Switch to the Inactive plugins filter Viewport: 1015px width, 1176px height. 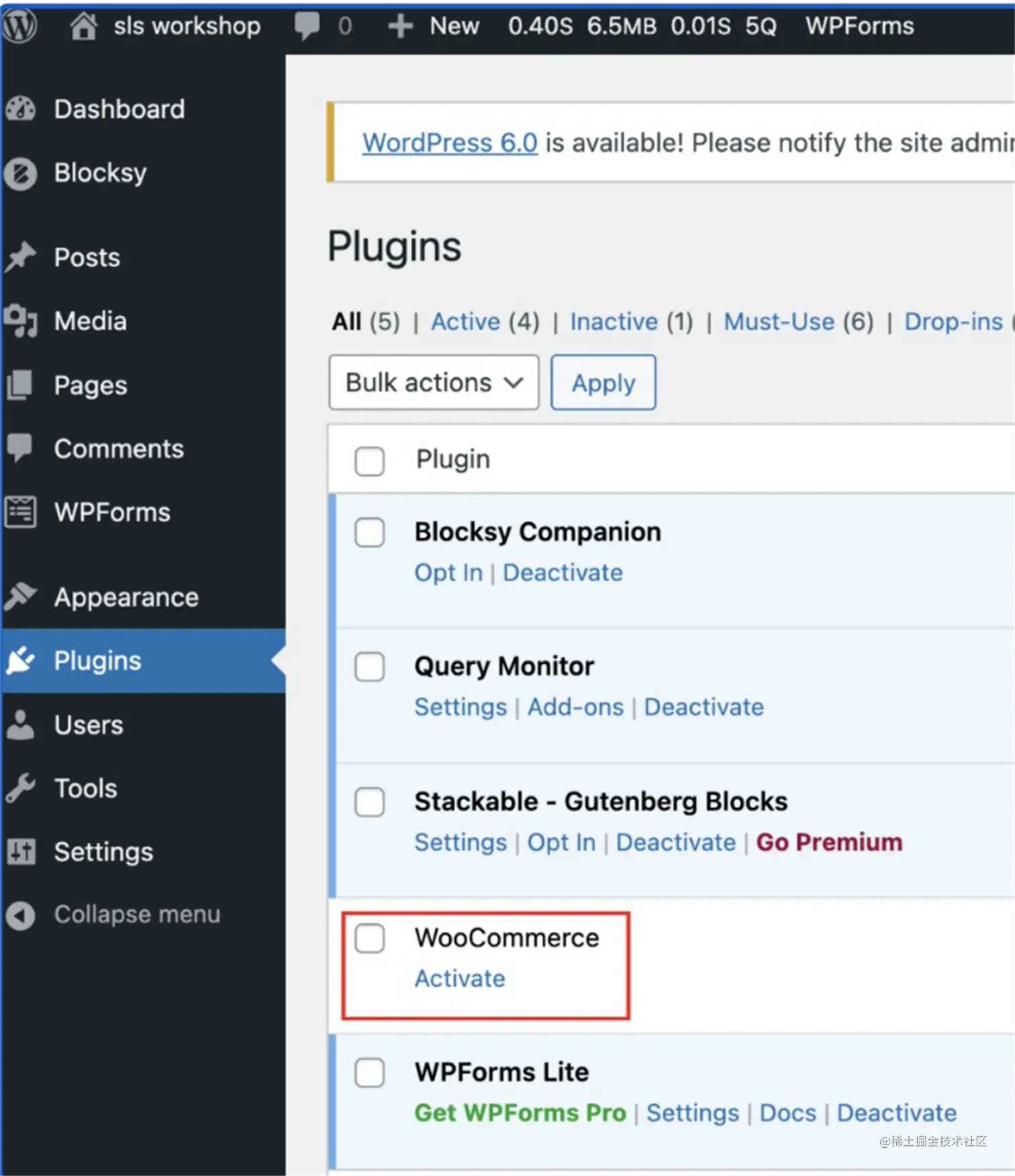pos(614,322)
